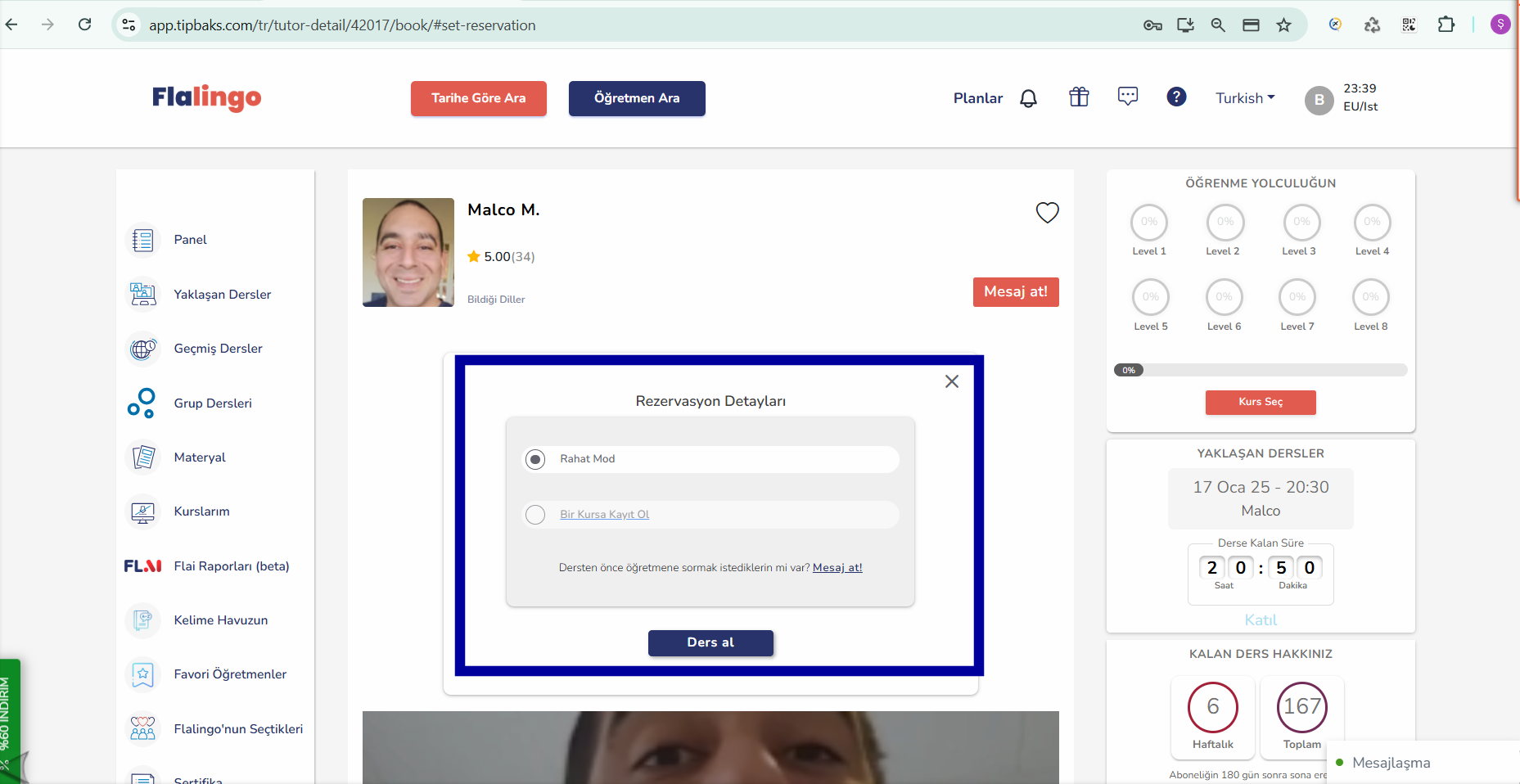Click Malco M. profile photo
The height and width of the screenshot is (784, 1520).
click(x=408, y=252)
